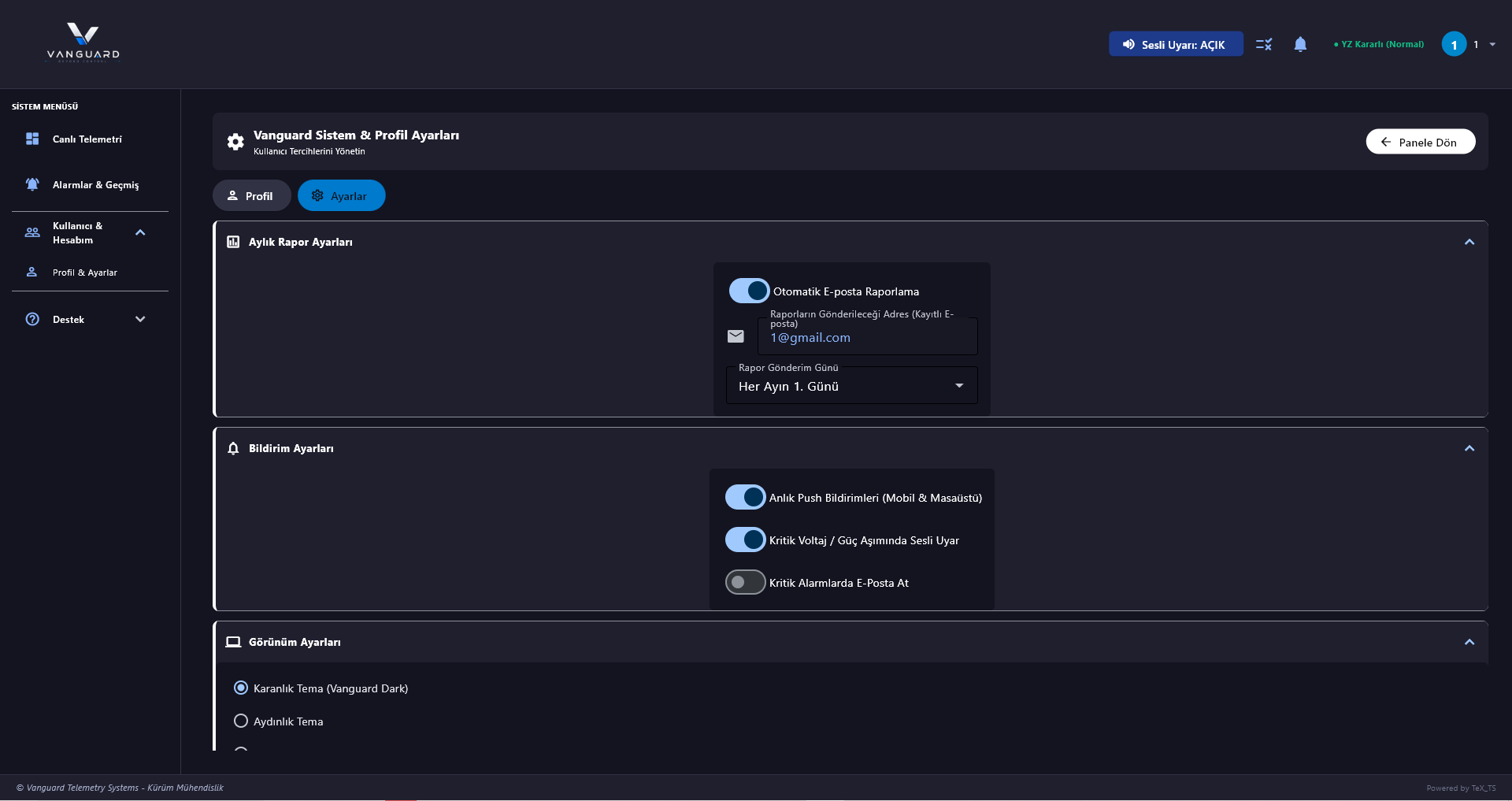Open the checklist filter icon in header
The height and width of the screenshot is (801, 1512).
(x=1264, y=44)
